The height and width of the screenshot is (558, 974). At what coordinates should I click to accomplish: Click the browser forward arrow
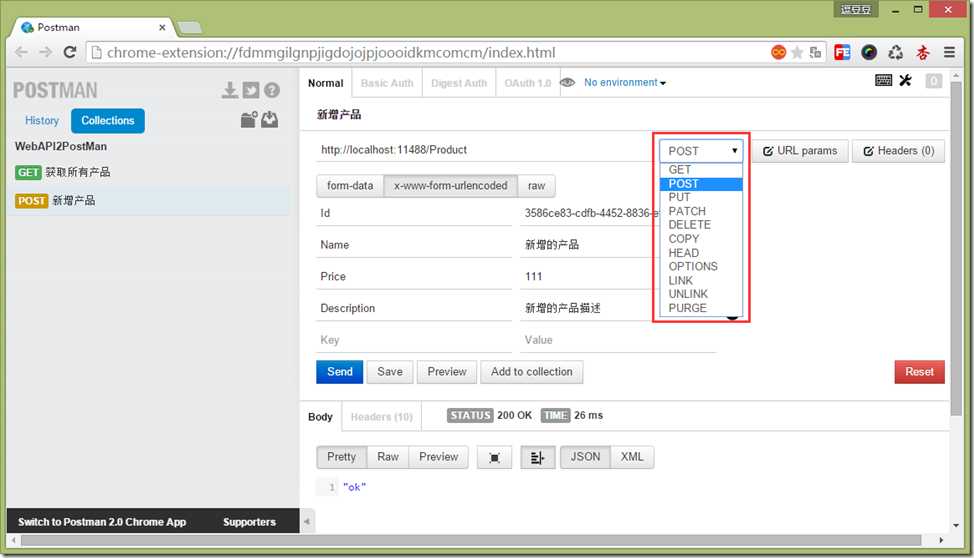[45, 52]
